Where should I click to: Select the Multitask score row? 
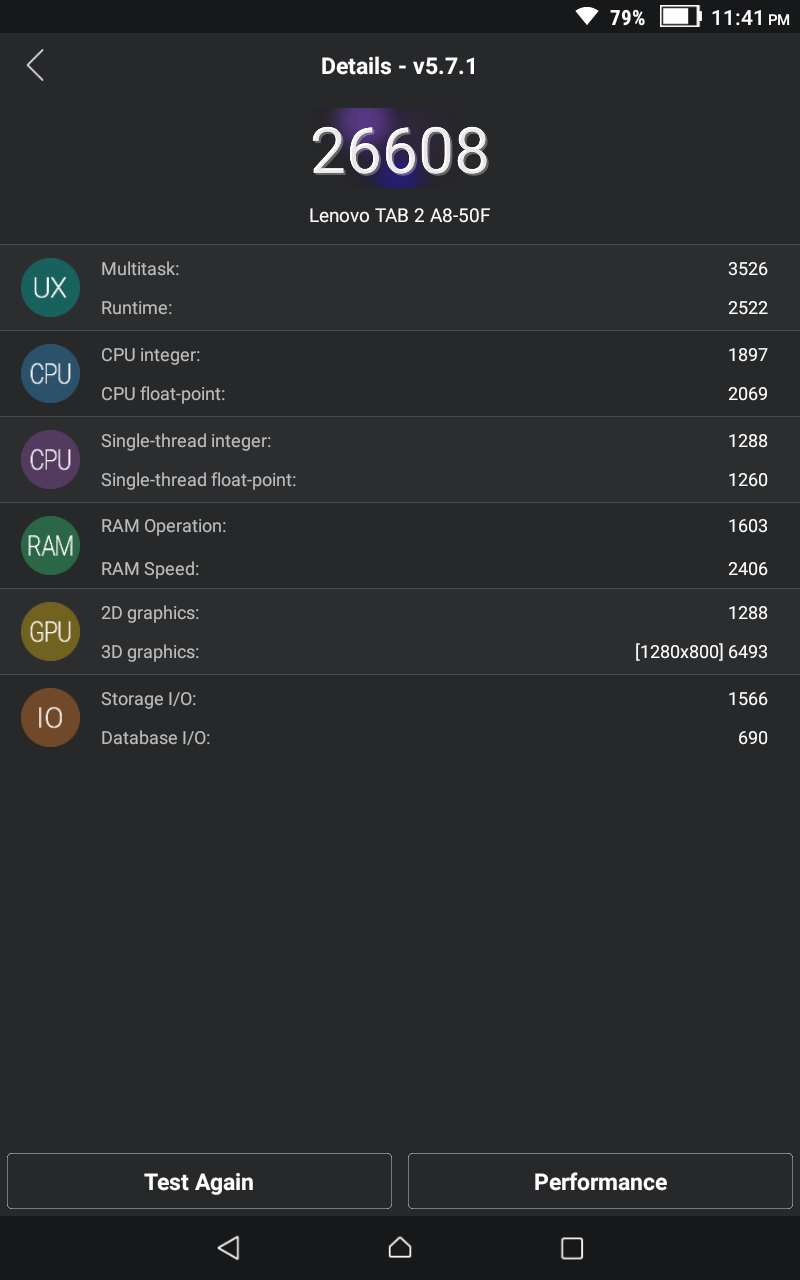pos(434,269)
